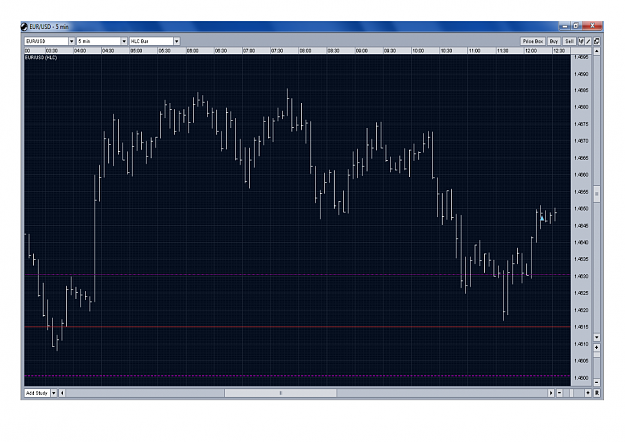Click the EUR/USD (HLC) chart label
This screenshot has height=442, width=625.
click(x=41, y=58)
